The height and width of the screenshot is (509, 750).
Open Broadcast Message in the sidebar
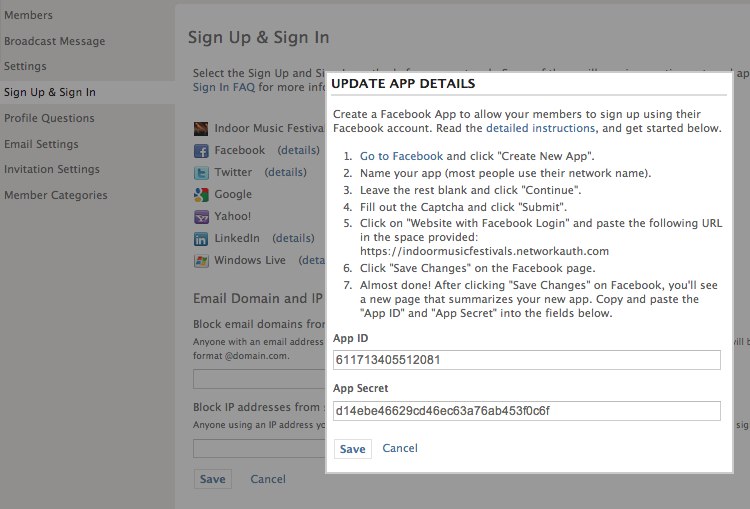[55, 41]
